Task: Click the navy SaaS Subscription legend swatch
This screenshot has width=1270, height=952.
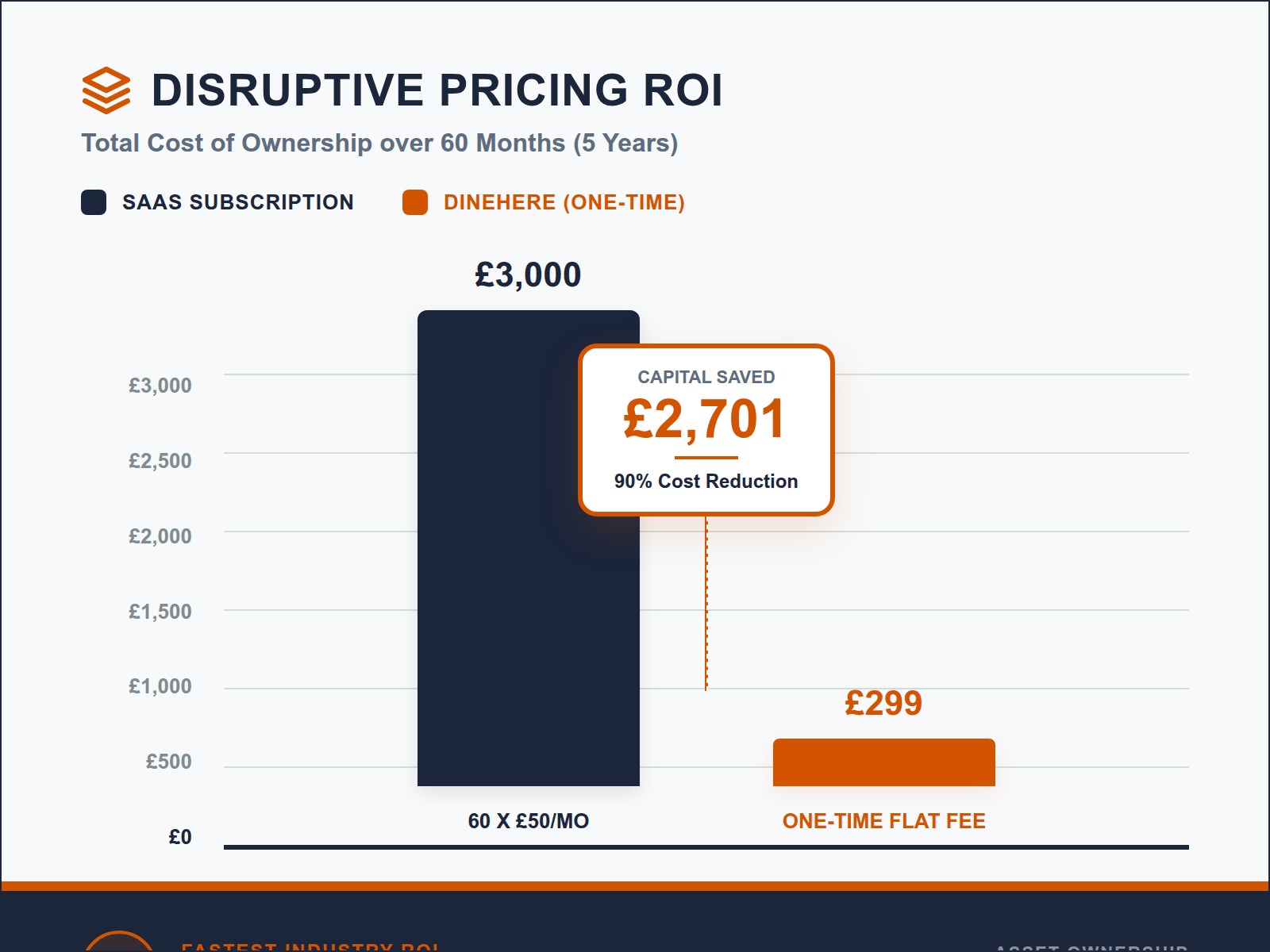Action: pyautogui.click(x=94, y=202)
